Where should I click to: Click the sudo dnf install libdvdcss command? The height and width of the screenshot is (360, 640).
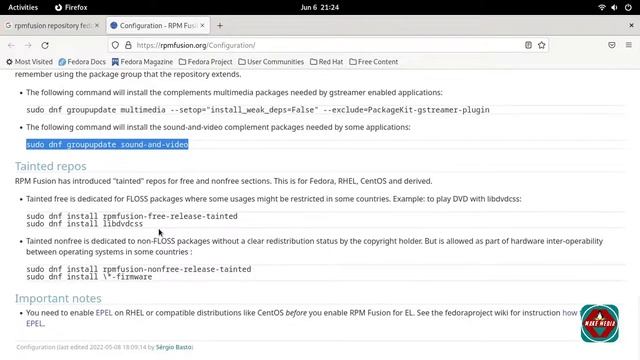click(x=84, y=224)
